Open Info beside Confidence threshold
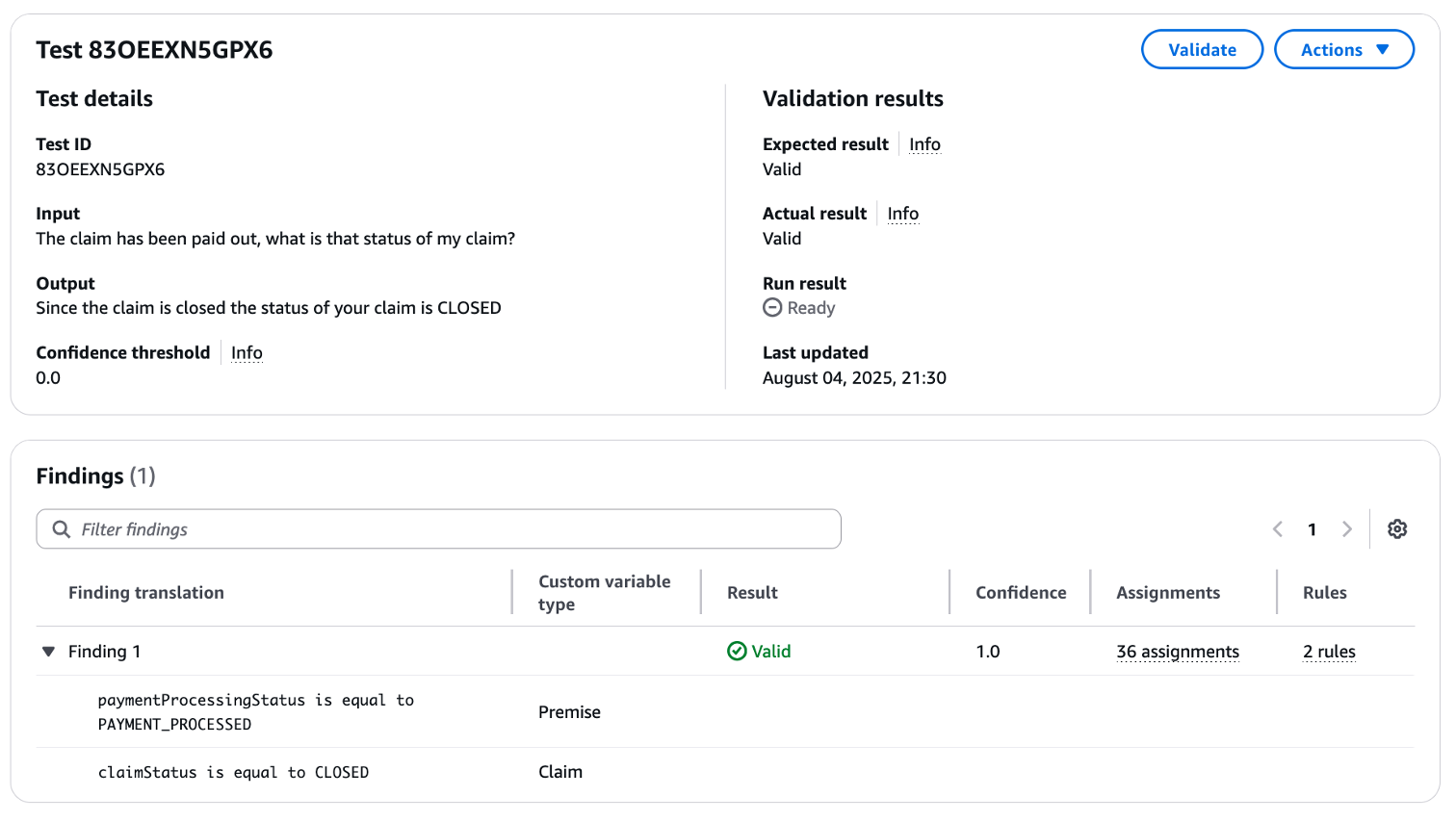Viewport: 1456px width, 822px height. click(247, 352)
